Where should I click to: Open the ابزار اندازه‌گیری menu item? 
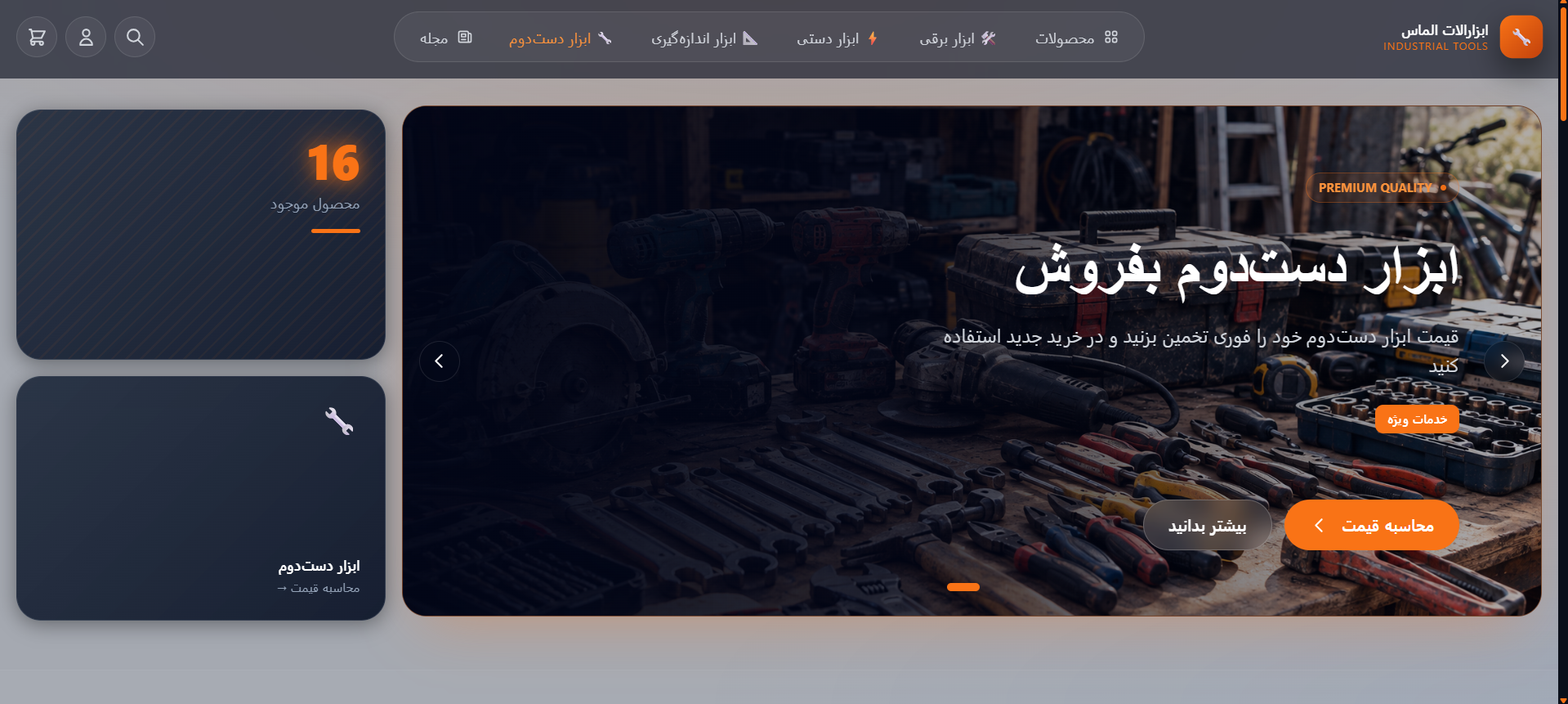coord(704,38)
